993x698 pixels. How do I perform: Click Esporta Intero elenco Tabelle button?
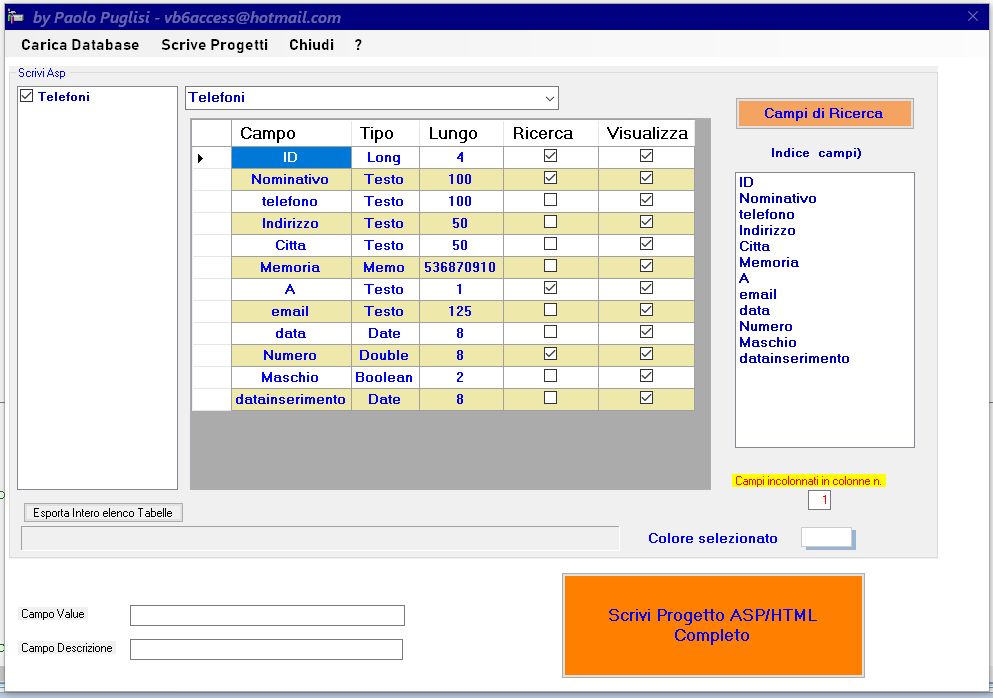click(103, 513)
